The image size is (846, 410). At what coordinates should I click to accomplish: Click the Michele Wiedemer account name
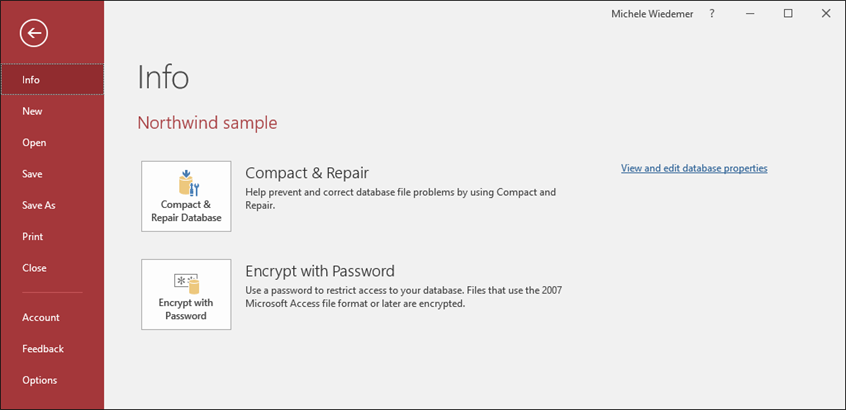coord(652,14)
